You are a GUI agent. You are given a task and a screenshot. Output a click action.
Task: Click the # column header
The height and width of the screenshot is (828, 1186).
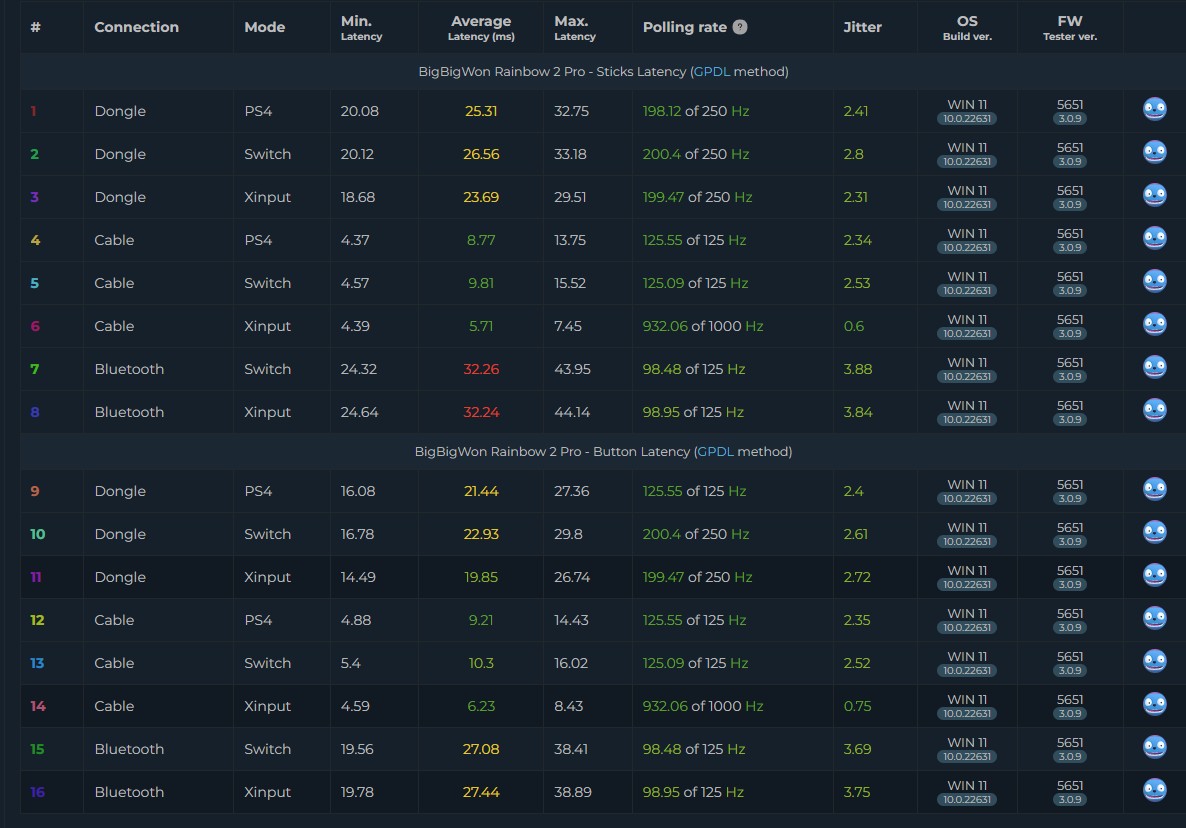[x=36, y=27]
